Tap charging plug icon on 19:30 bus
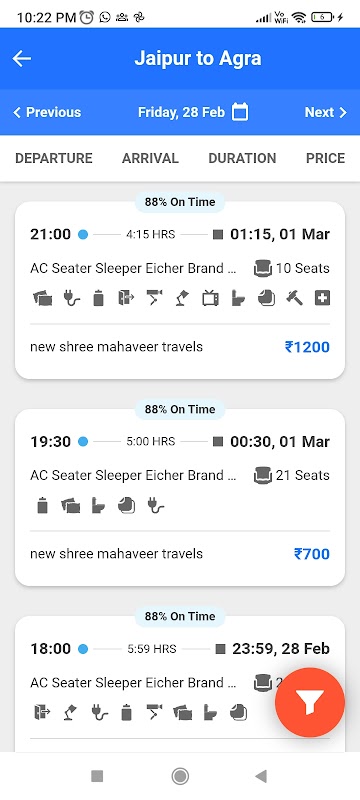 [156, 506]
